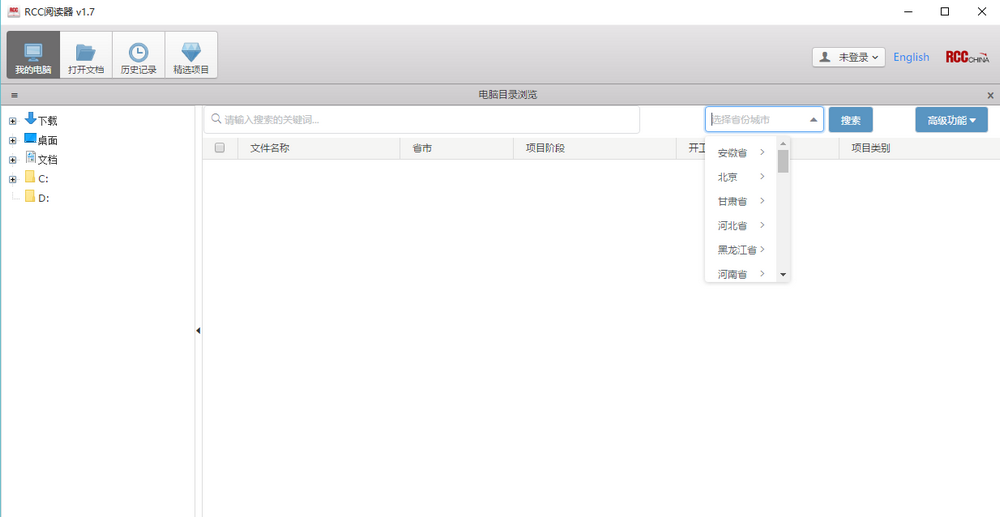Choose 北京 from the province list

(x=728, y=177)
